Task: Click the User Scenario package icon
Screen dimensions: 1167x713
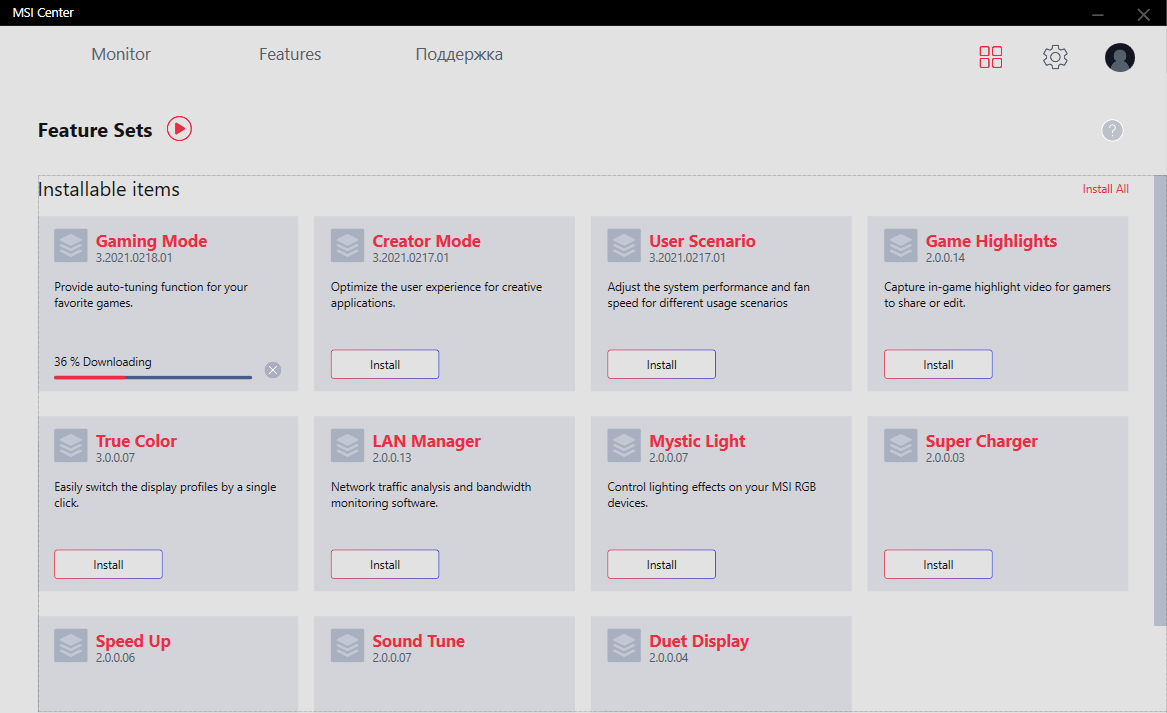Action: [x=624, y=246]
